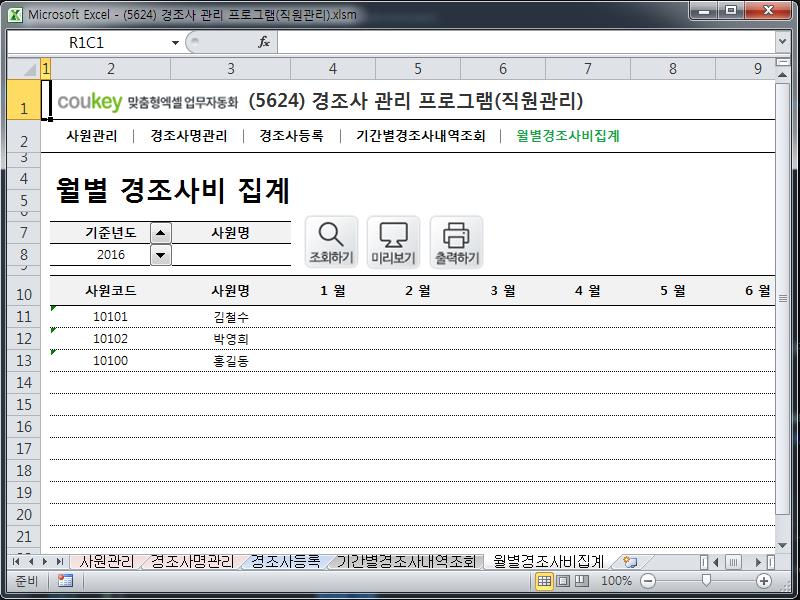The image size is (800, 600).
Task: Click the horizontal scrollbar right arrow
Action: point(759,562)
